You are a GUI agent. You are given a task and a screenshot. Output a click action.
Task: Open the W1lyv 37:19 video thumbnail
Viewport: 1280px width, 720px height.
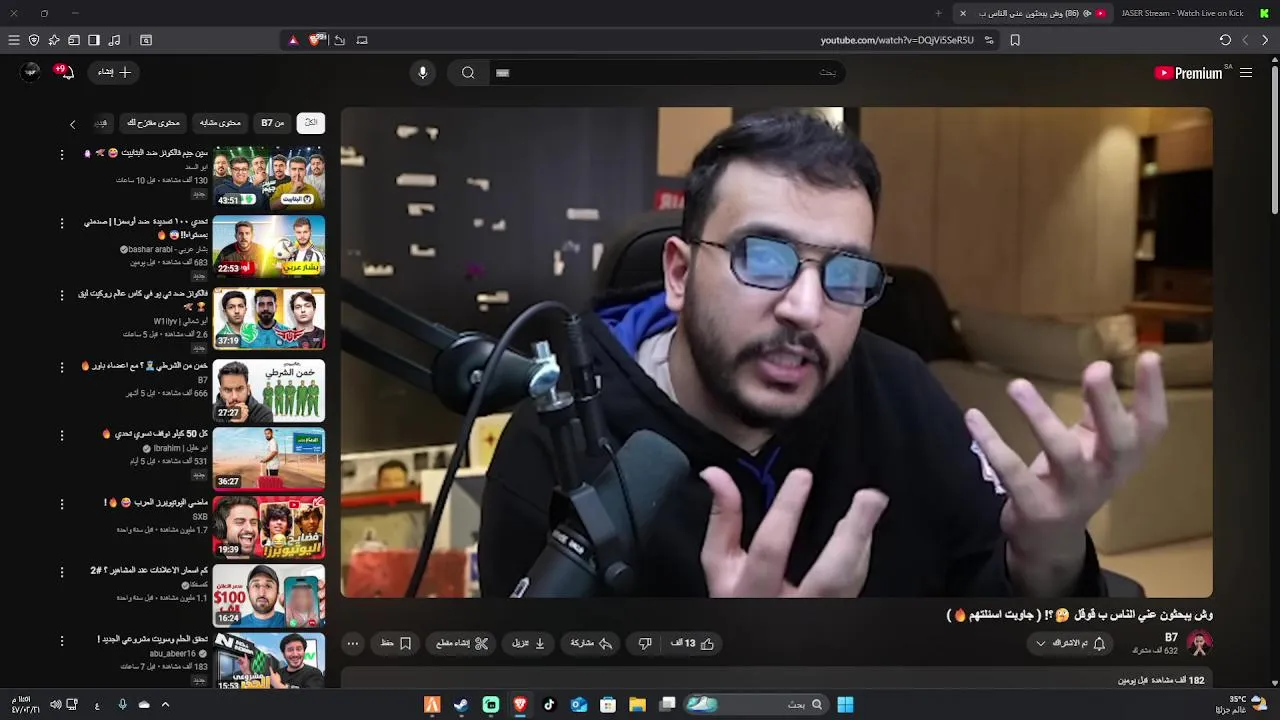(x=269, y=319)
